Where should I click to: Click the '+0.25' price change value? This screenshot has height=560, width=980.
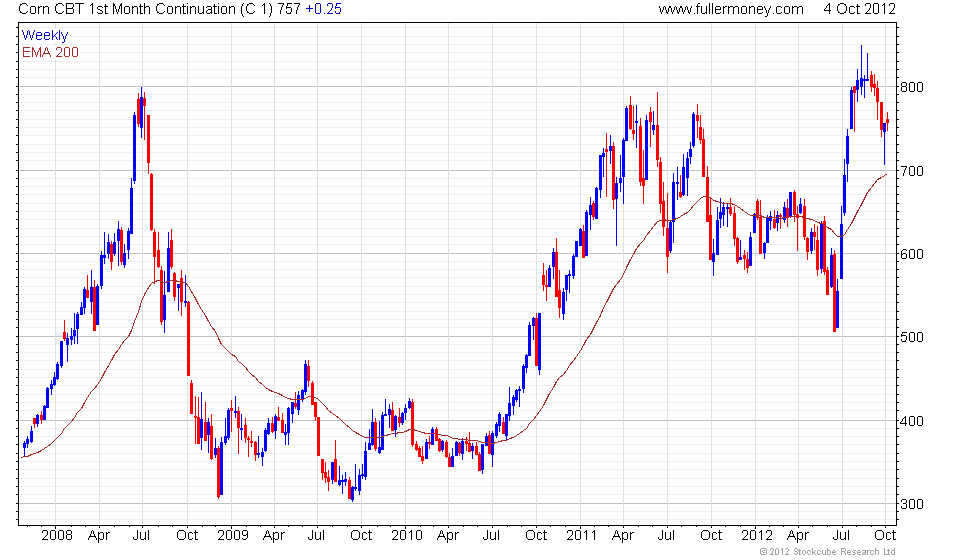point(323,9)
